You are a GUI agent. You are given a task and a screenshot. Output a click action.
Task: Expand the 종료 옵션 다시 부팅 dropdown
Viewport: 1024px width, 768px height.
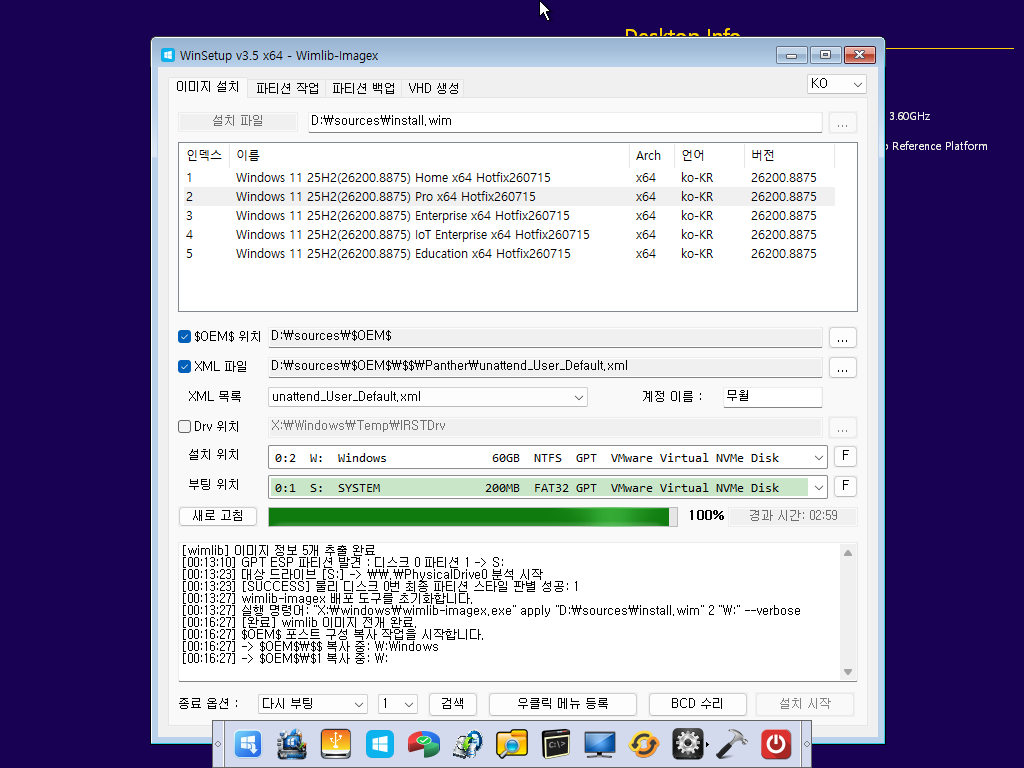point(312,704)
